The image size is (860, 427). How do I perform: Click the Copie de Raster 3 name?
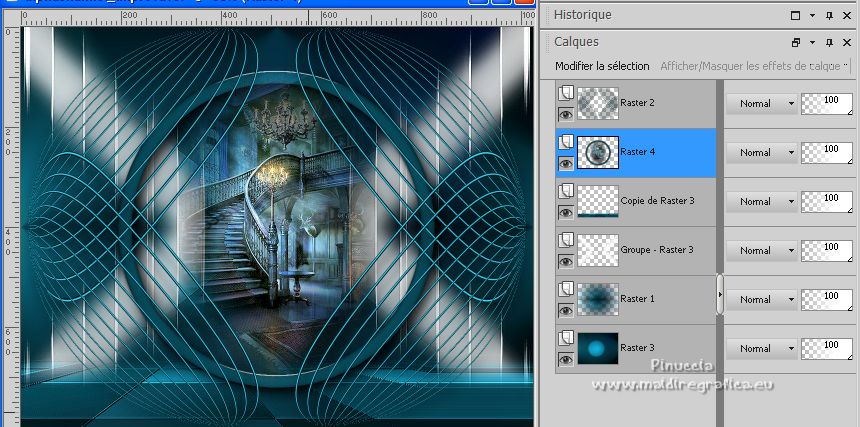click(x=658, y=201)
